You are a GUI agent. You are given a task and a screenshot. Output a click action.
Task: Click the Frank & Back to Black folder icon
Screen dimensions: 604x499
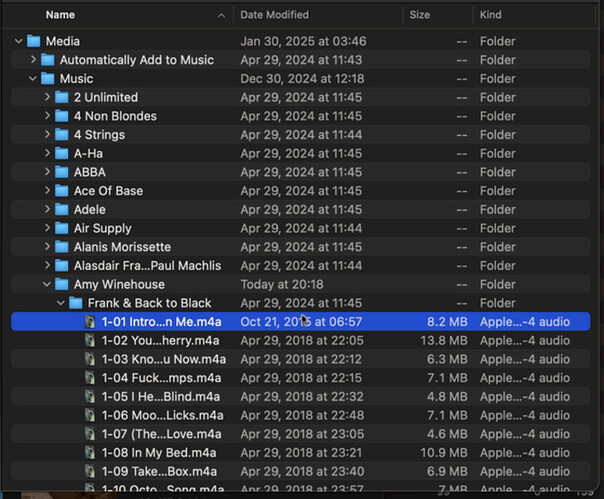coord(76,303)
